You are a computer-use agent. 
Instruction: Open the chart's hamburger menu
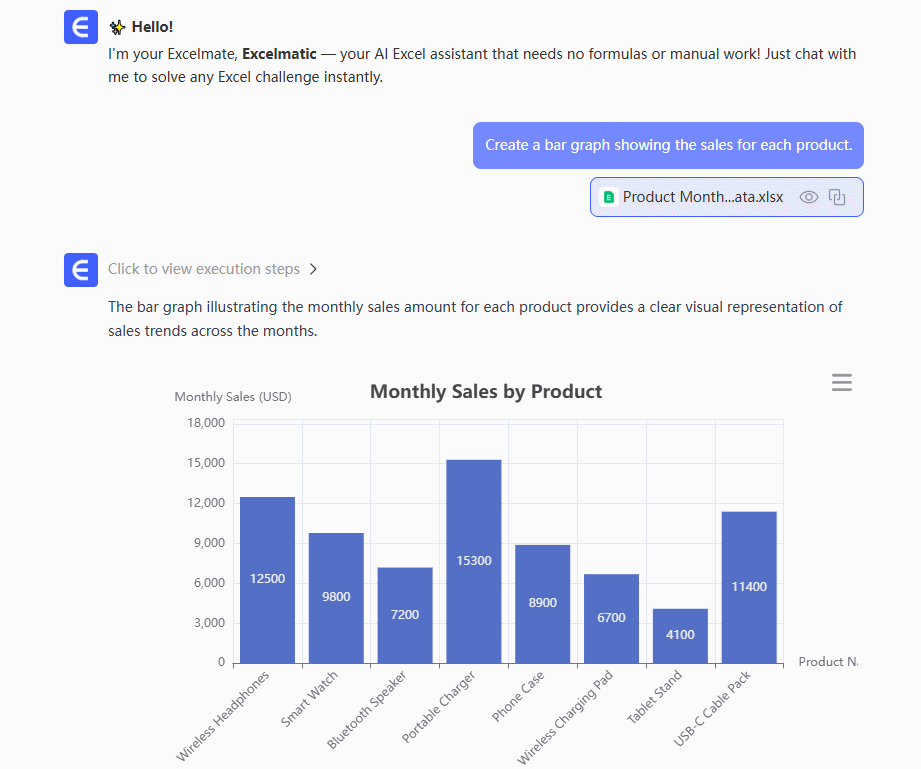coord(842,383)
